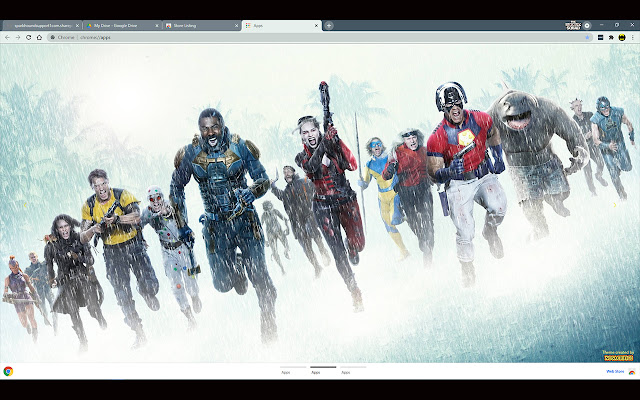Viewport: 640px width, 400px height.
Task: Minimize the Chrome window
Action: pyautogui.click(x=602, y=25)
